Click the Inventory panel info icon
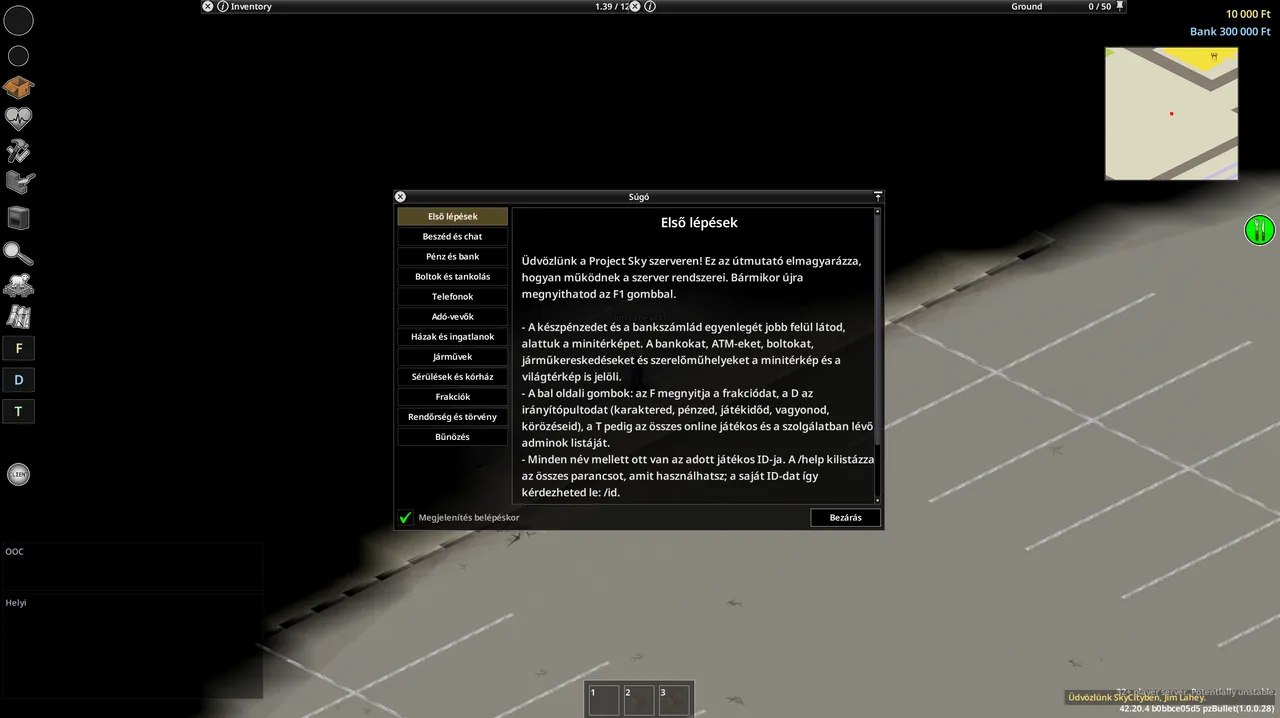 coord(223,6)
